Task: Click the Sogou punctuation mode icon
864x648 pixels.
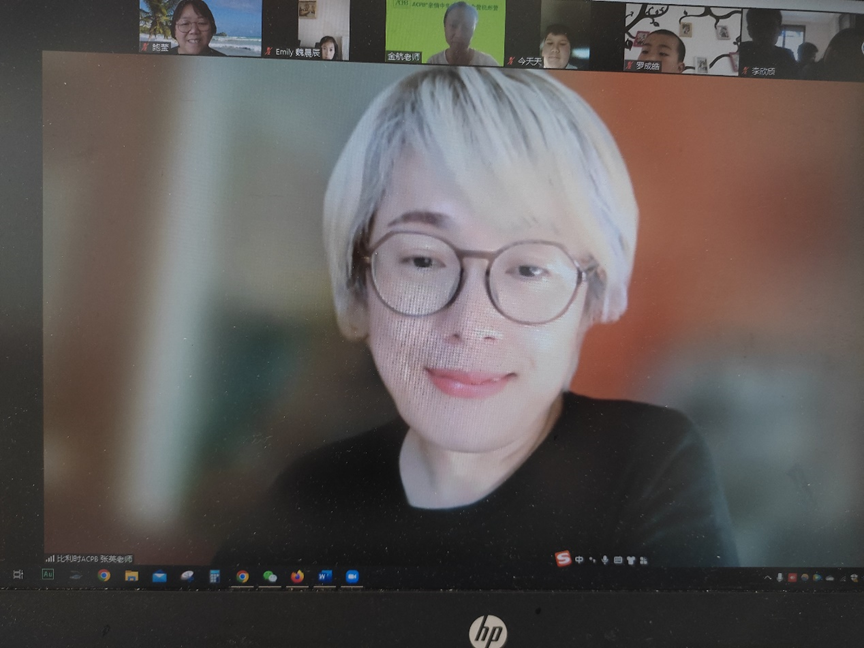Action: (592, 560)
